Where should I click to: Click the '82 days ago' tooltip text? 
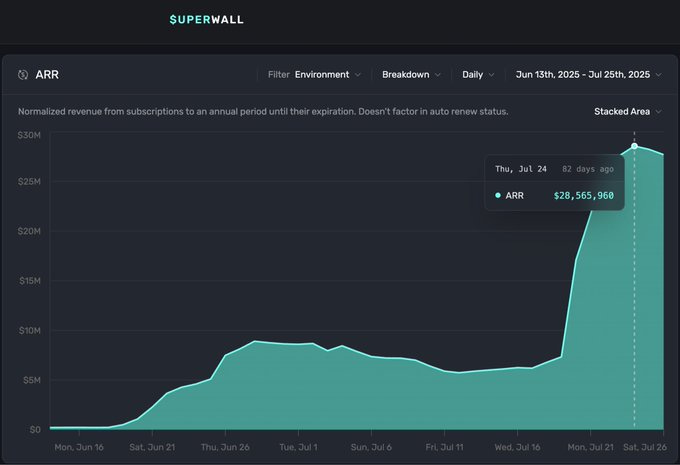coord(588,169)
